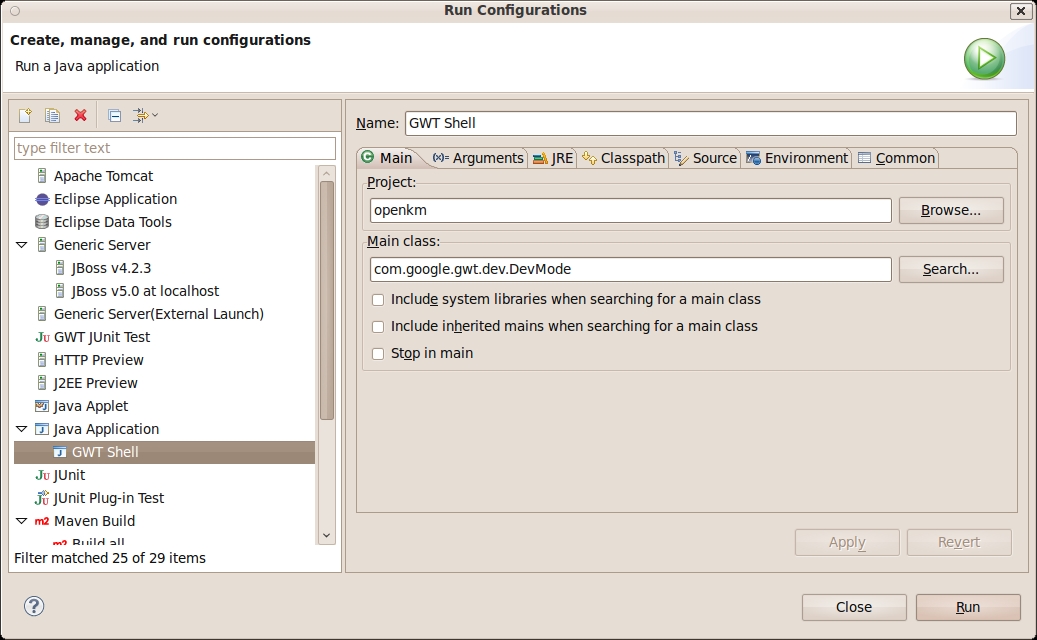Delete selected launch configuration with red X

81,116
